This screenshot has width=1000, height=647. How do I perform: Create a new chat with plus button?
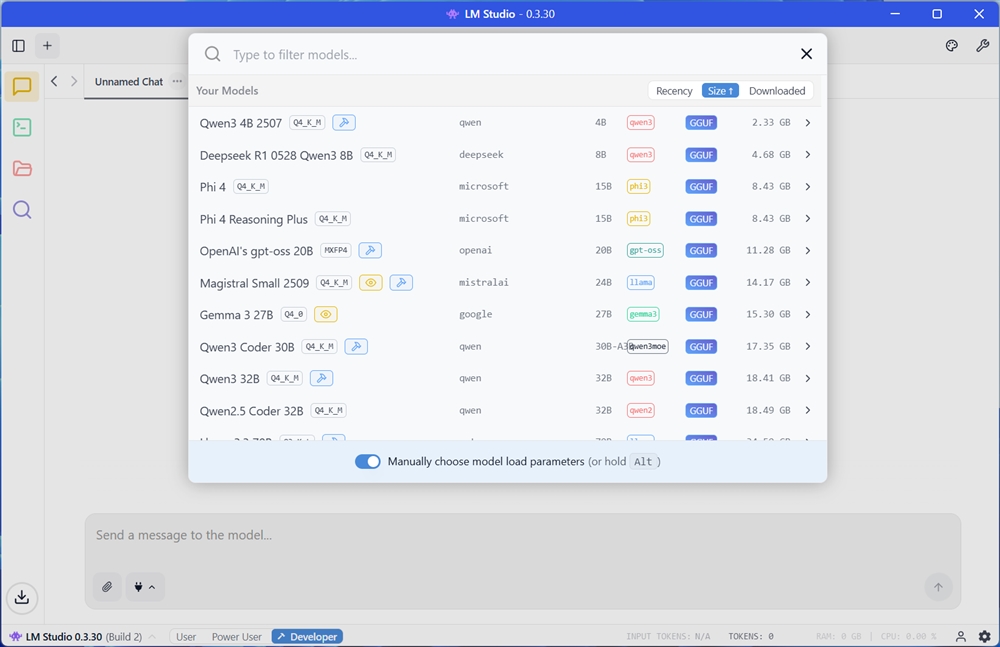coord(47,45)
